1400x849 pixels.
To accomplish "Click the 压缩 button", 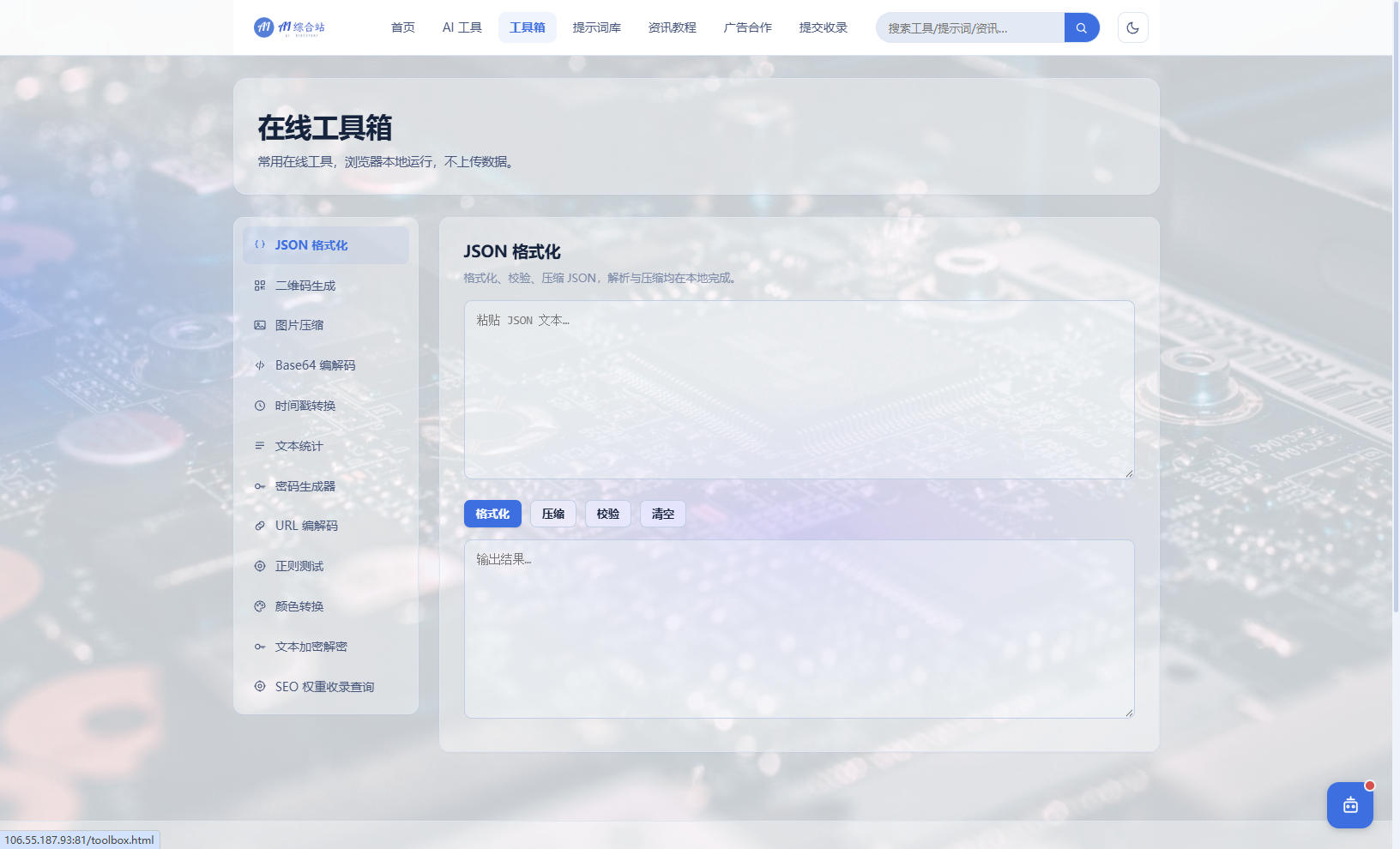I will 553,514.
